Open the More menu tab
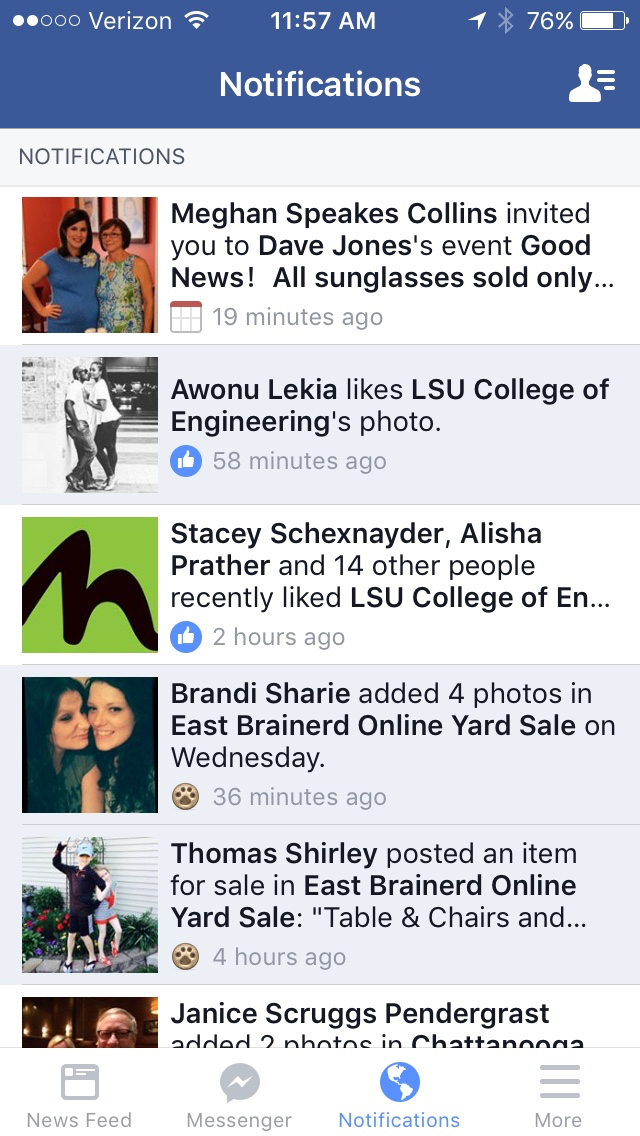640x1136 pixels. click(558, 1094)
